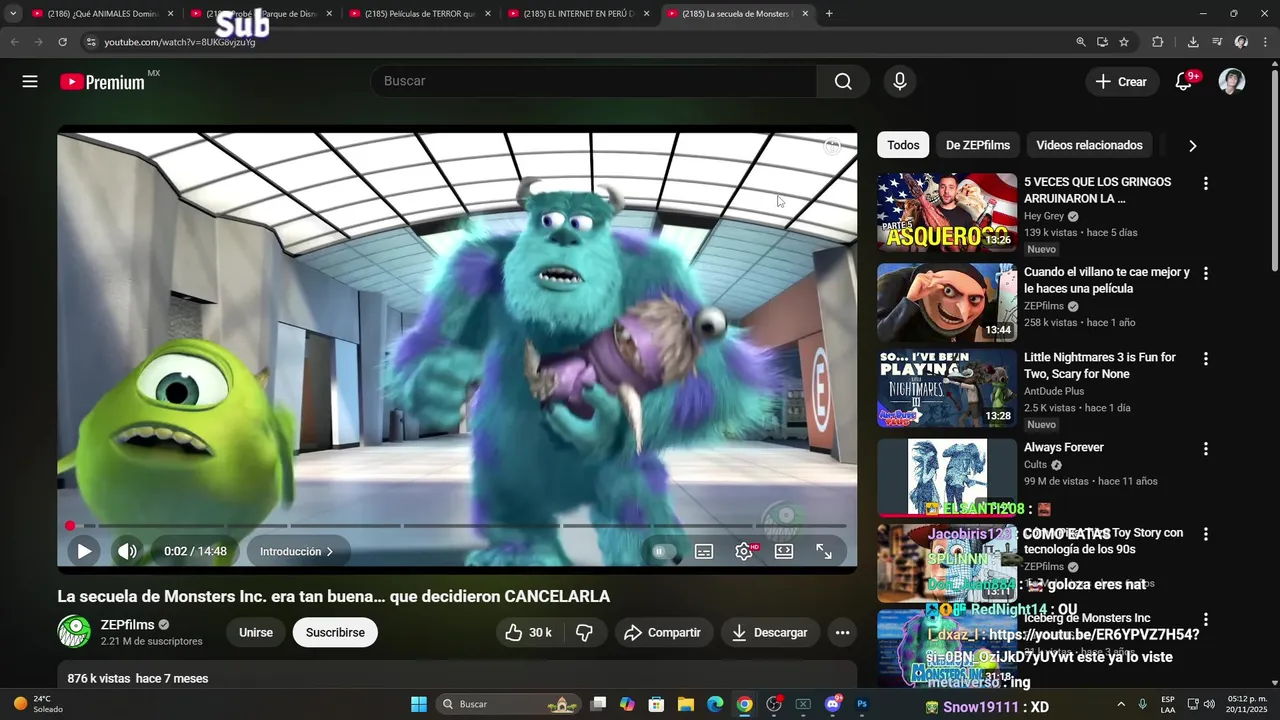Open options for Cuando el villano video
Screen dimensions: 1280x720
click(1205, 273)
